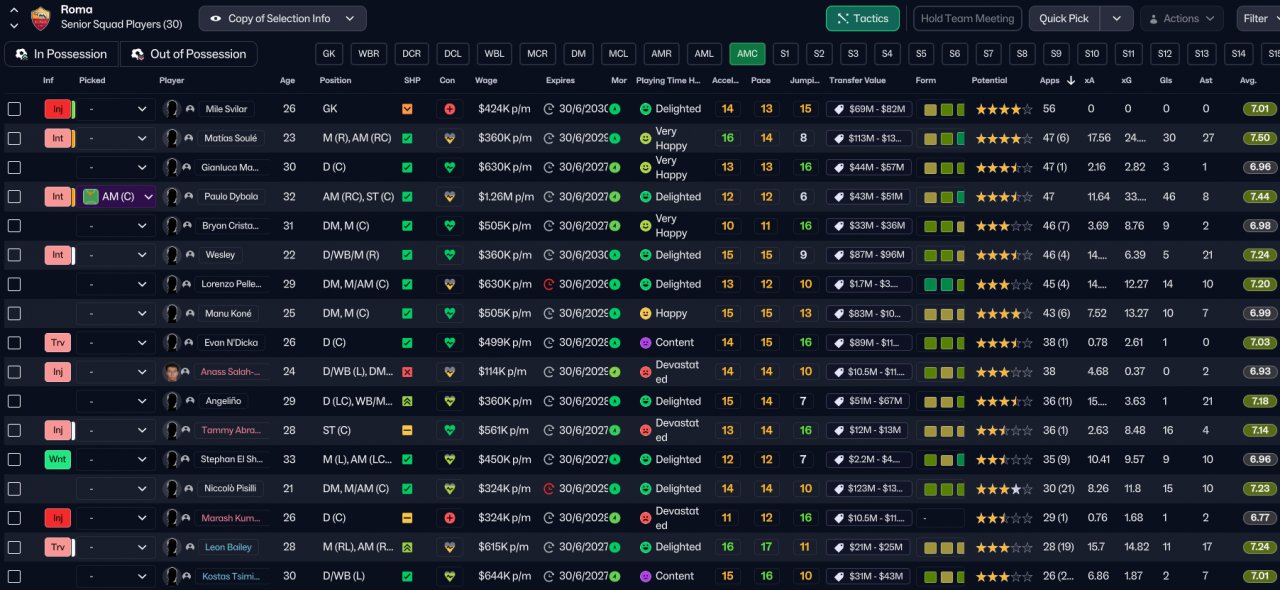Click the orange sharpness icon for Mile Svilar
The width and height of the screenshot is (1280, 590).
tap(407, 109)
